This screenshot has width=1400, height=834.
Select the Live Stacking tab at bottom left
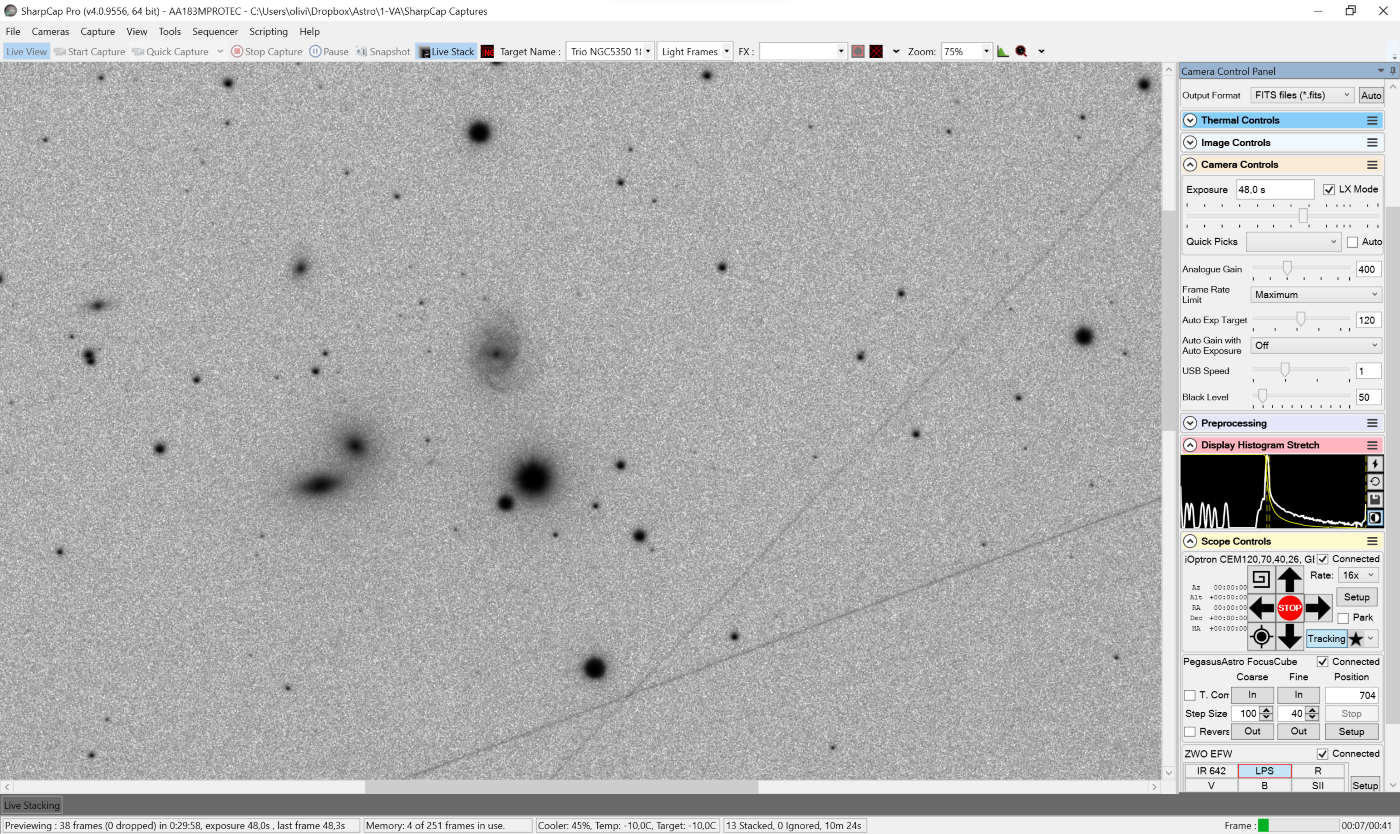(31, 805)
